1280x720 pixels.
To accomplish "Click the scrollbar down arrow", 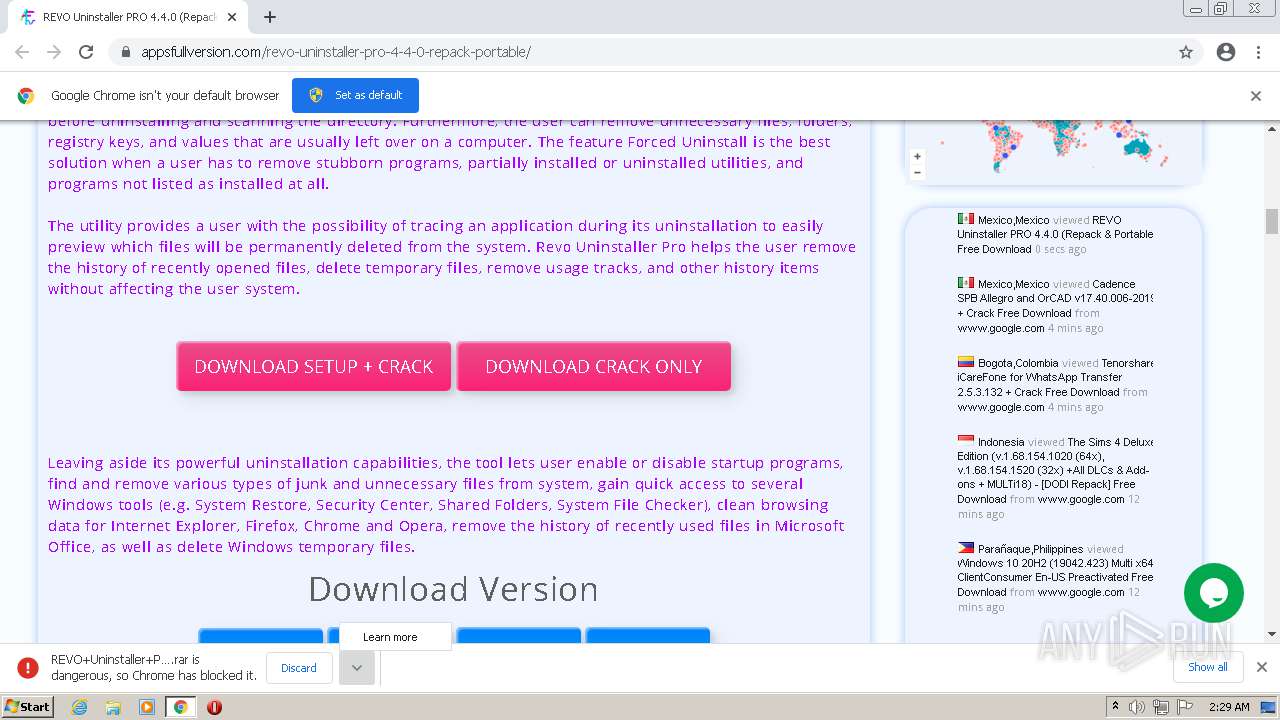I will (1272, 634).
